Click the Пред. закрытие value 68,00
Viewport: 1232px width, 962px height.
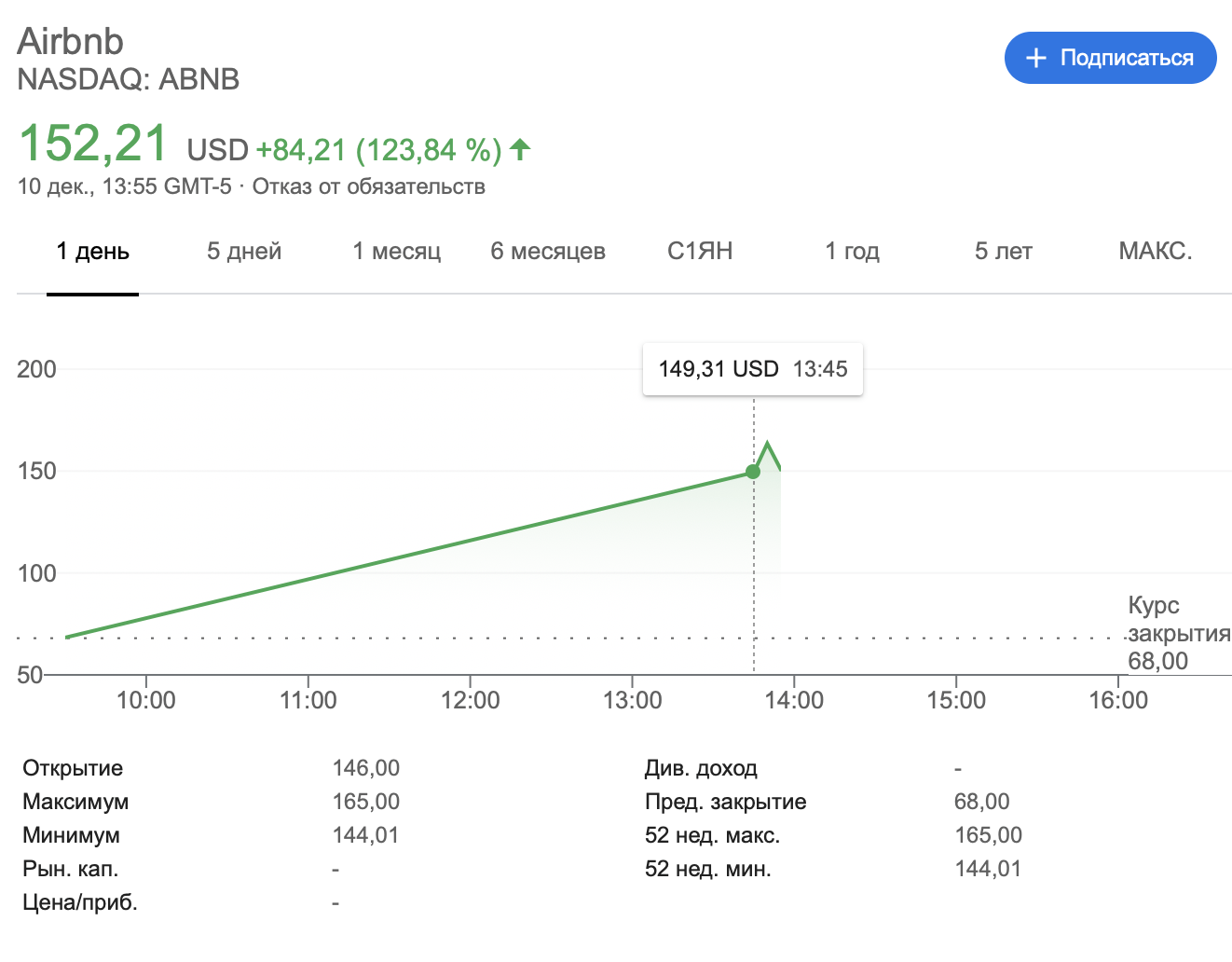tap(982, 802)
